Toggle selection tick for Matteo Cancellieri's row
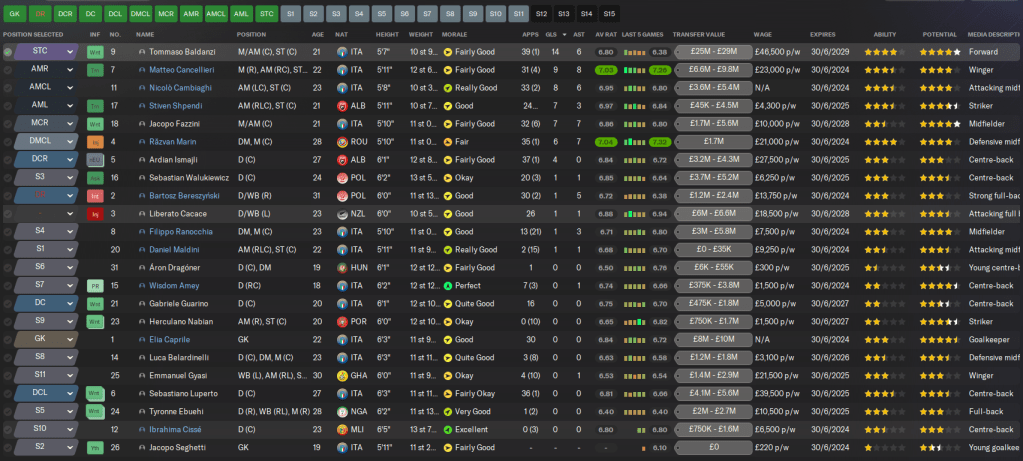1023x461 pixels. (x=8, y=69)
